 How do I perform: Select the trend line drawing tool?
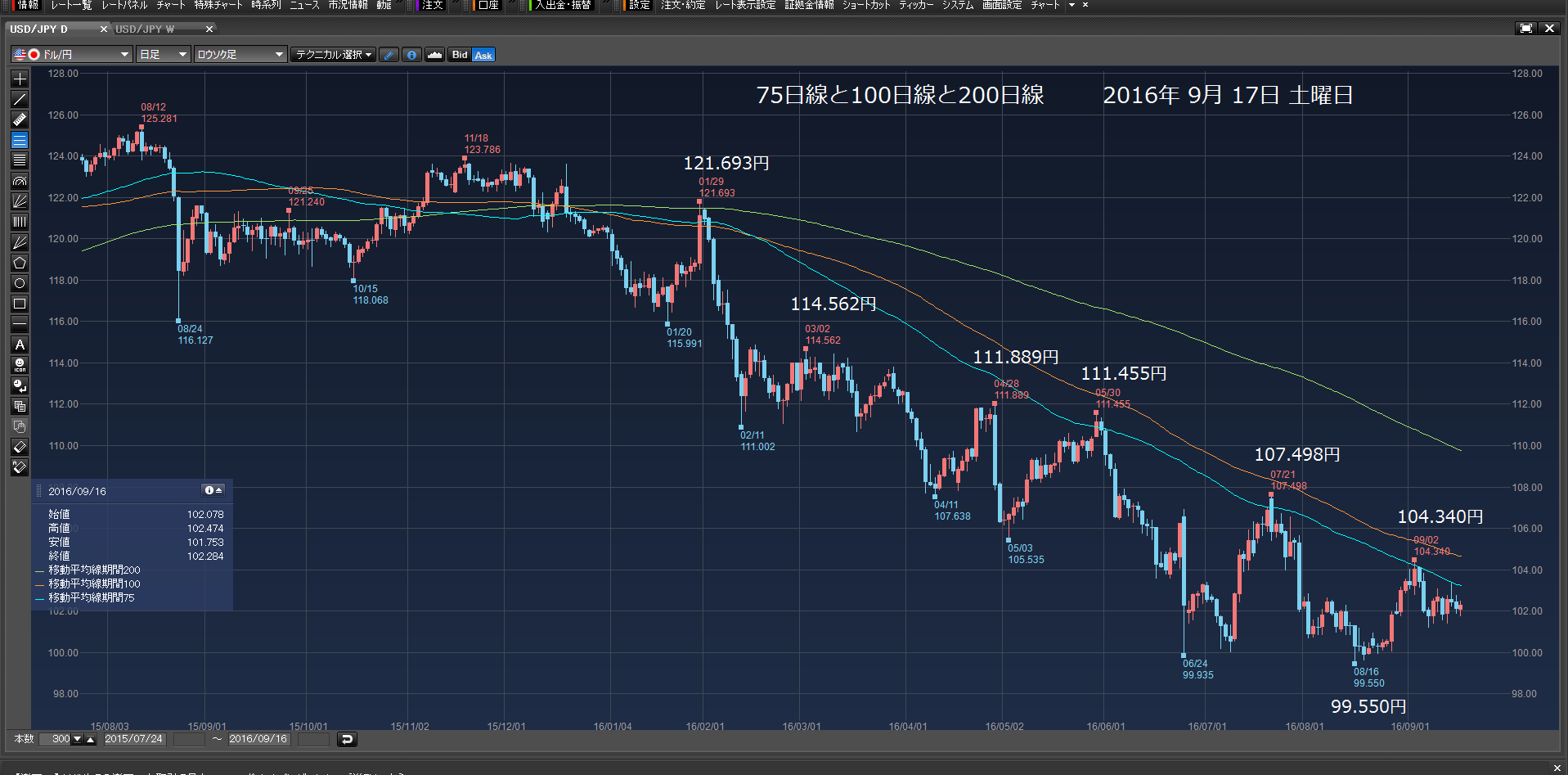tap(20, 99)
